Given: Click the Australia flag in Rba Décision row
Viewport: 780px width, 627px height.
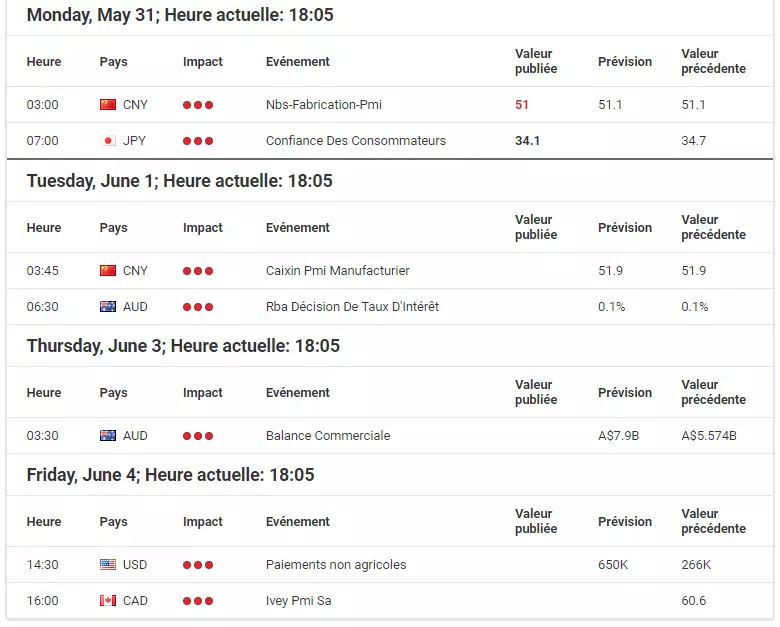Looking at the screenshot, I should pos(108,307).
